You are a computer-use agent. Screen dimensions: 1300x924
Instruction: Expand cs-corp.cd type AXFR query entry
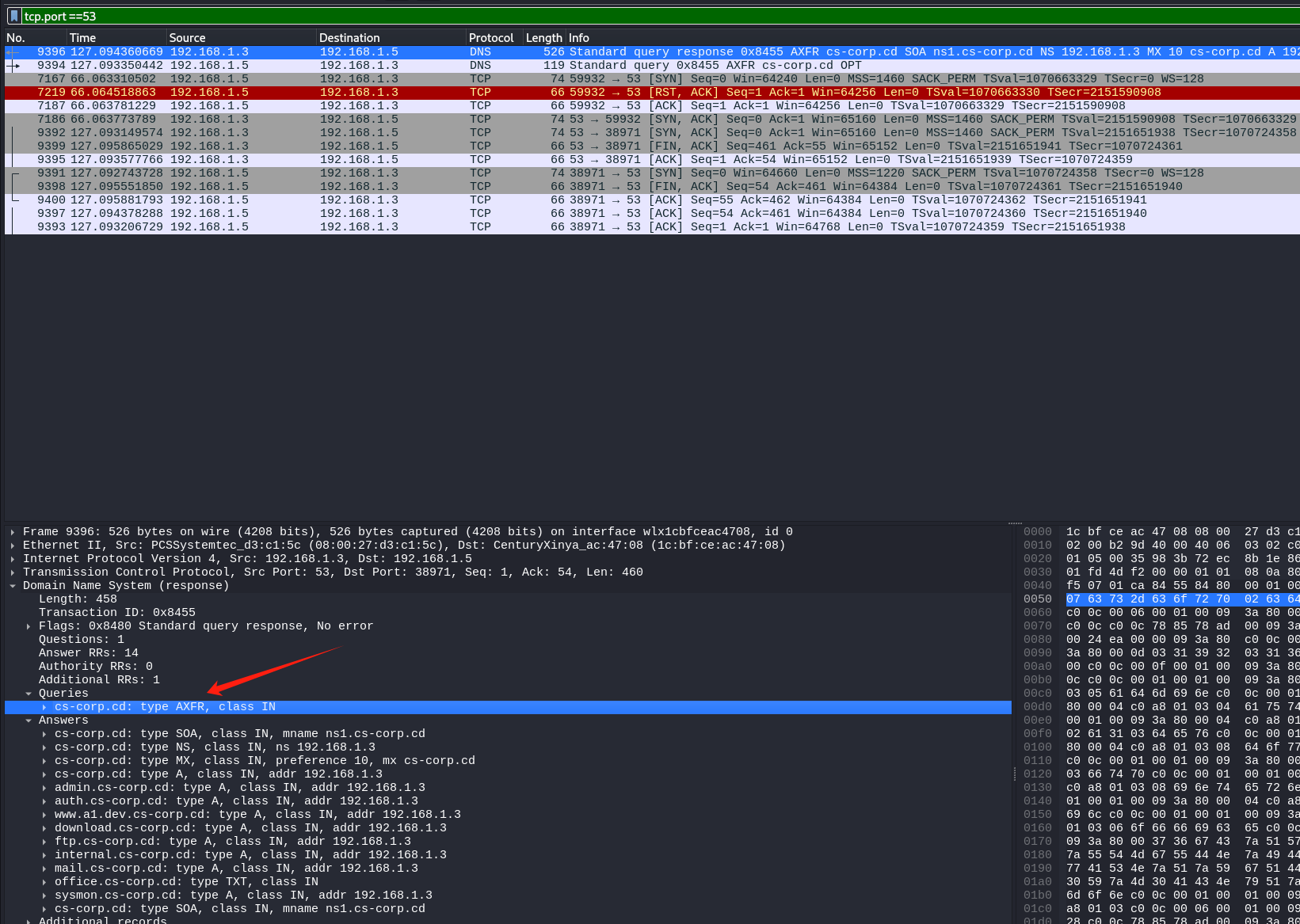(x=44, y=707)
